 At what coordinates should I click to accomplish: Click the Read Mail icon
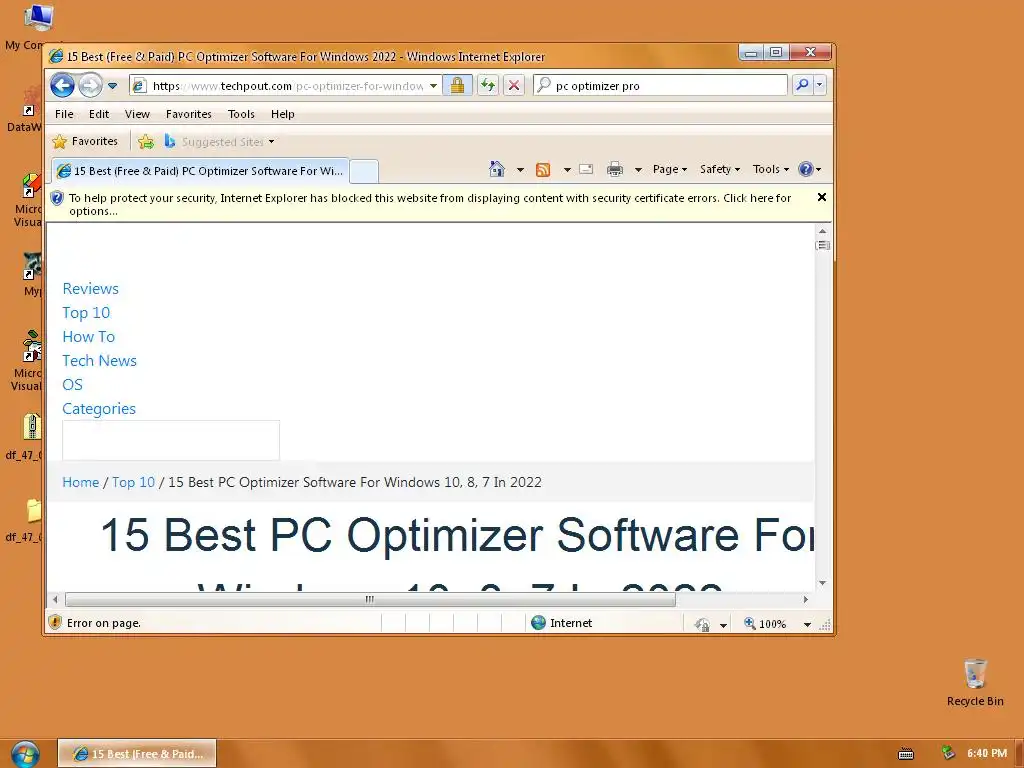click(x=586, y=169)
